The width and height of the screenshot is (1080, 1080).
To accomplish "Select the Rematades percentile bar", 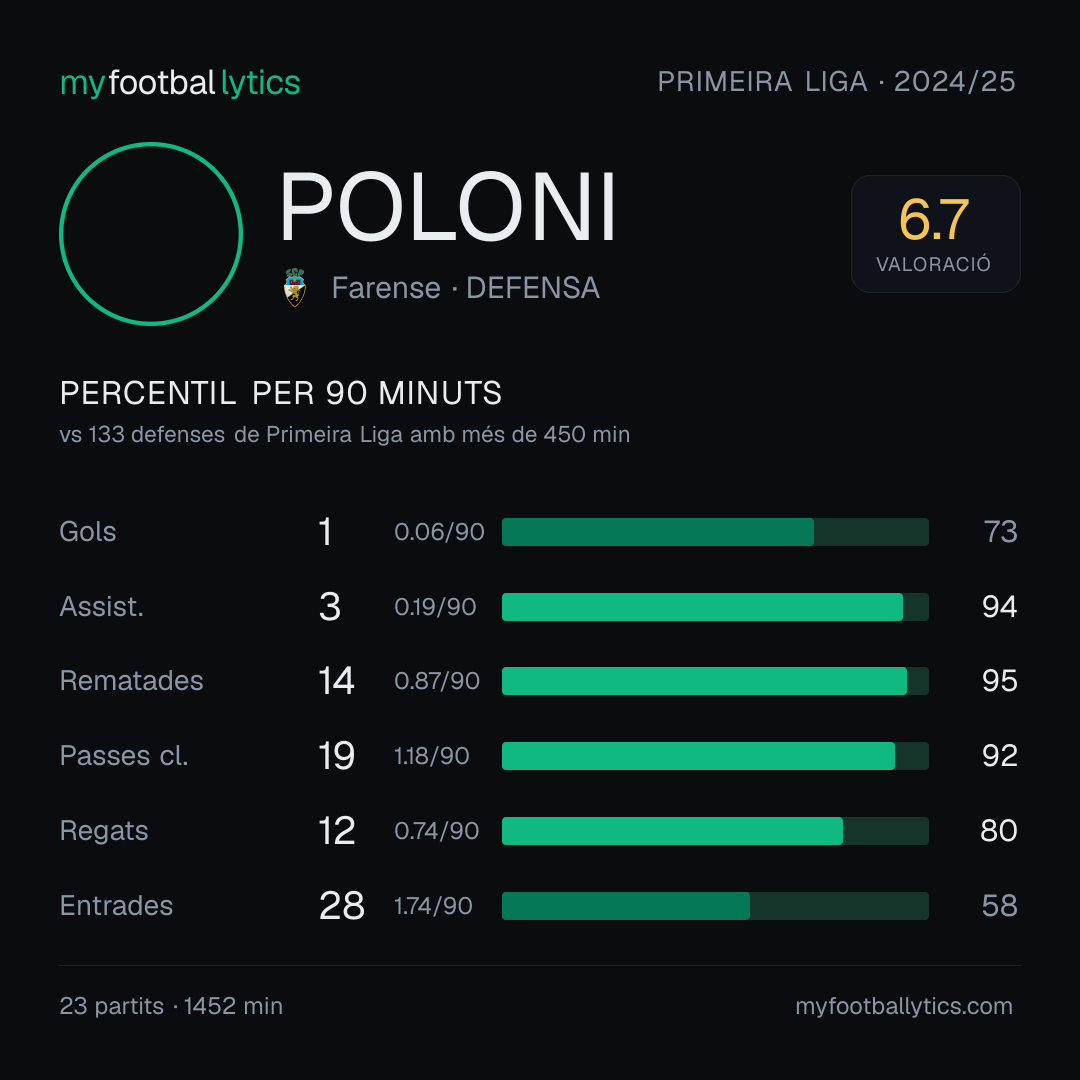I will point(715,681).
